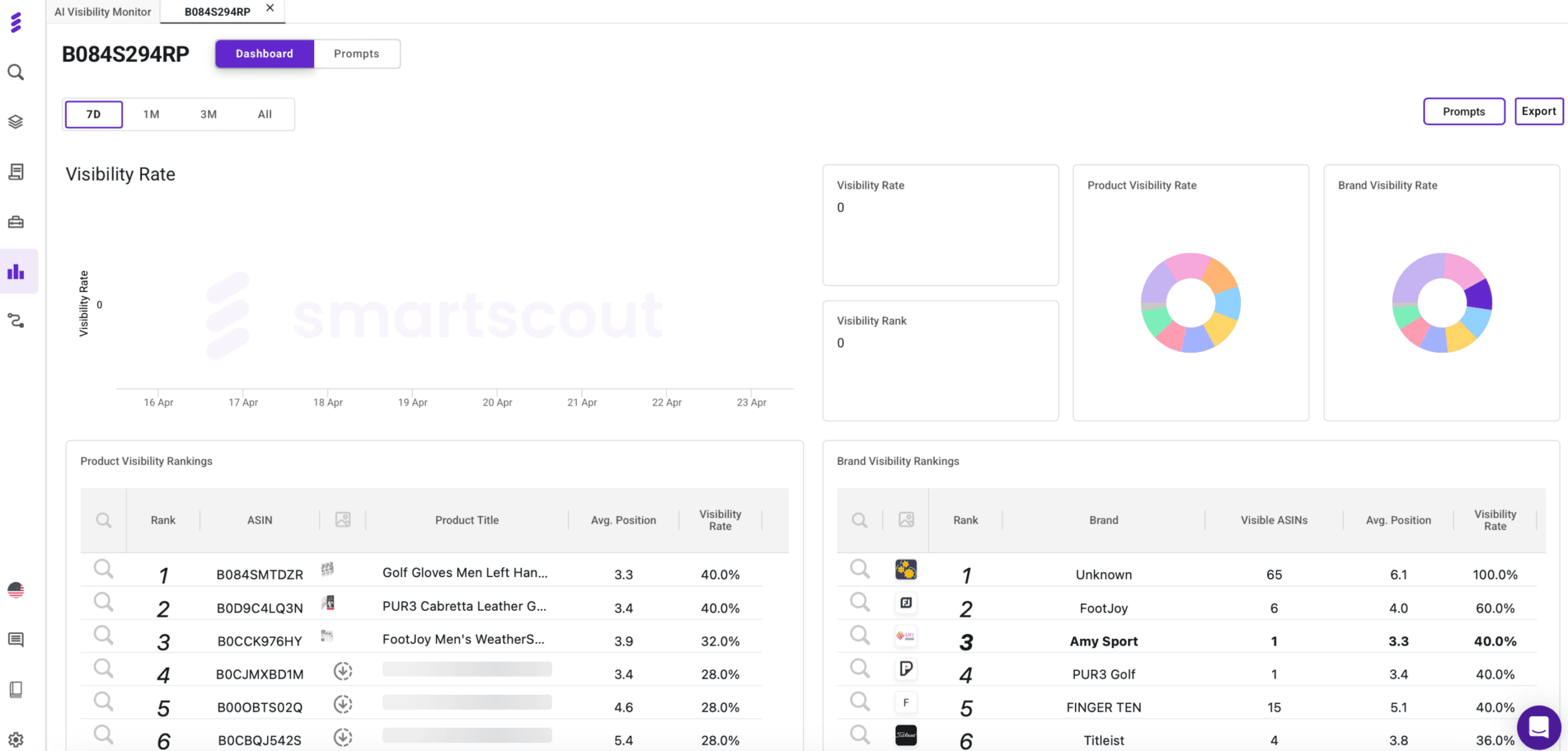This screenshot has width=1568, height=751.
Task: Switch to the Prompts view tab
Action: click(356, 54)
